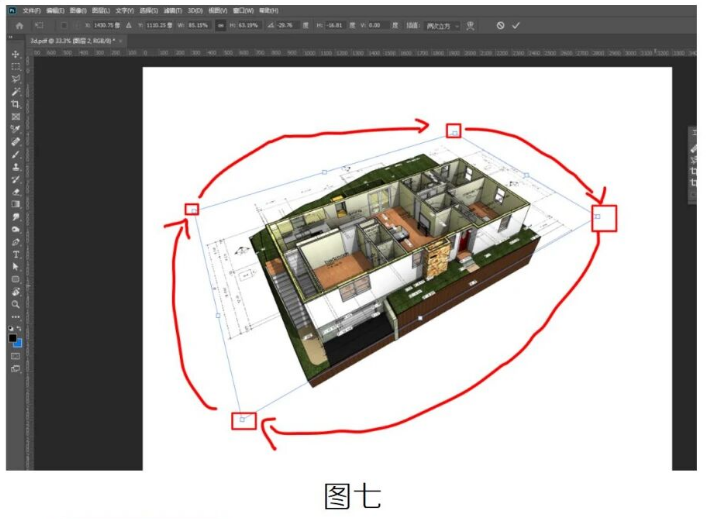Viewport: 719px width, 519px height.
Task: Select the Horizontal Type tool
Action: 16,254
